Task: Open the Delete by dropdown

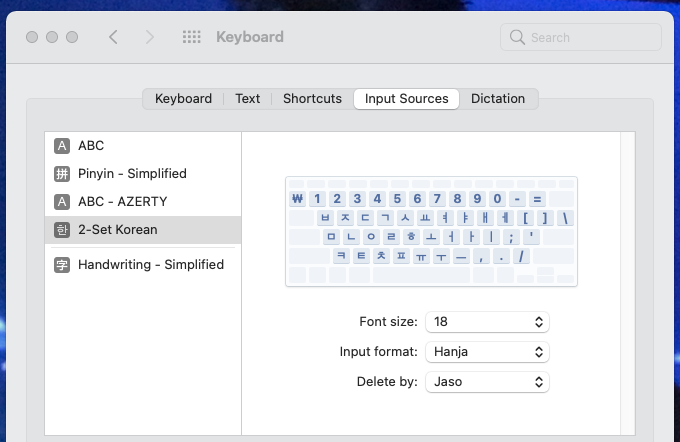Action: click(487, 382)
